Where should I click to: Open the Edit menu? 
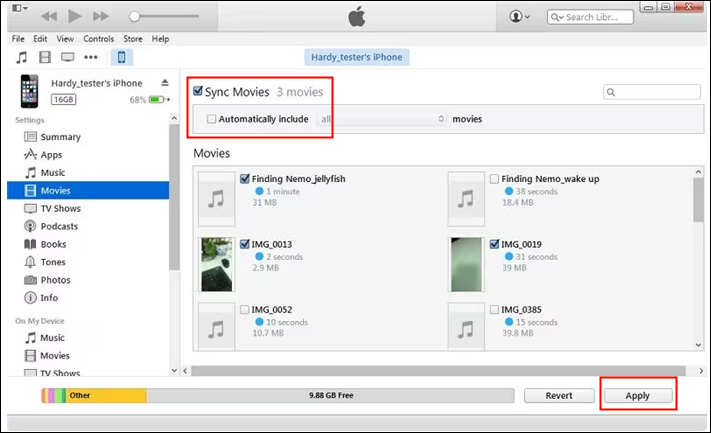40,39
